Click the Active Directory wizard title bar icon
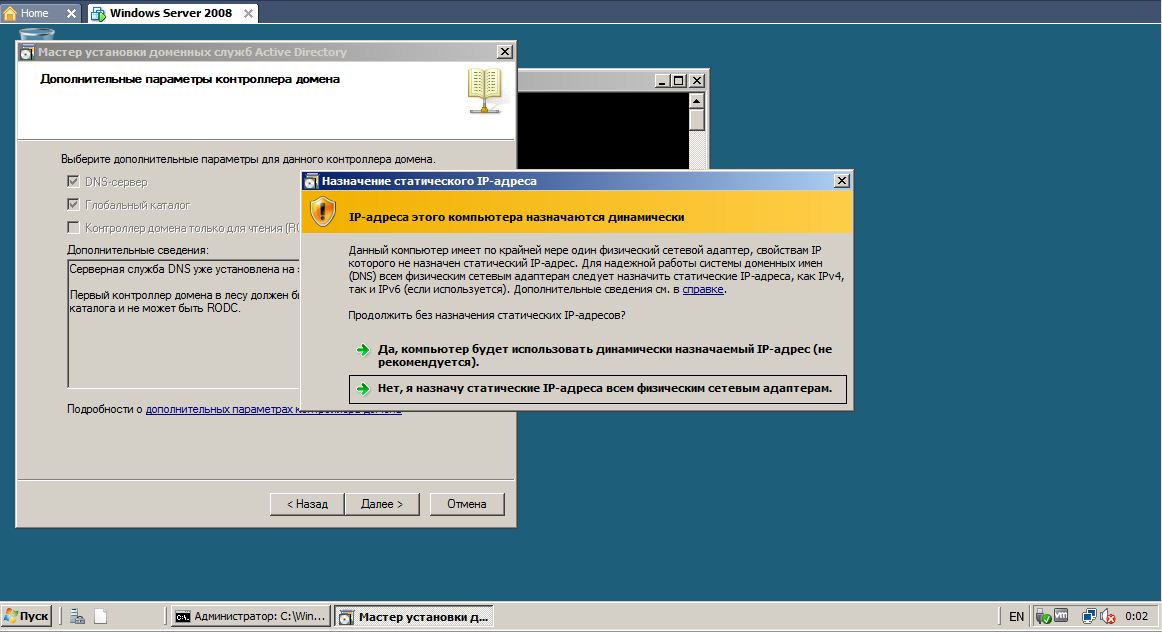This screenshot has height=632, width=1162. point(27,53)
